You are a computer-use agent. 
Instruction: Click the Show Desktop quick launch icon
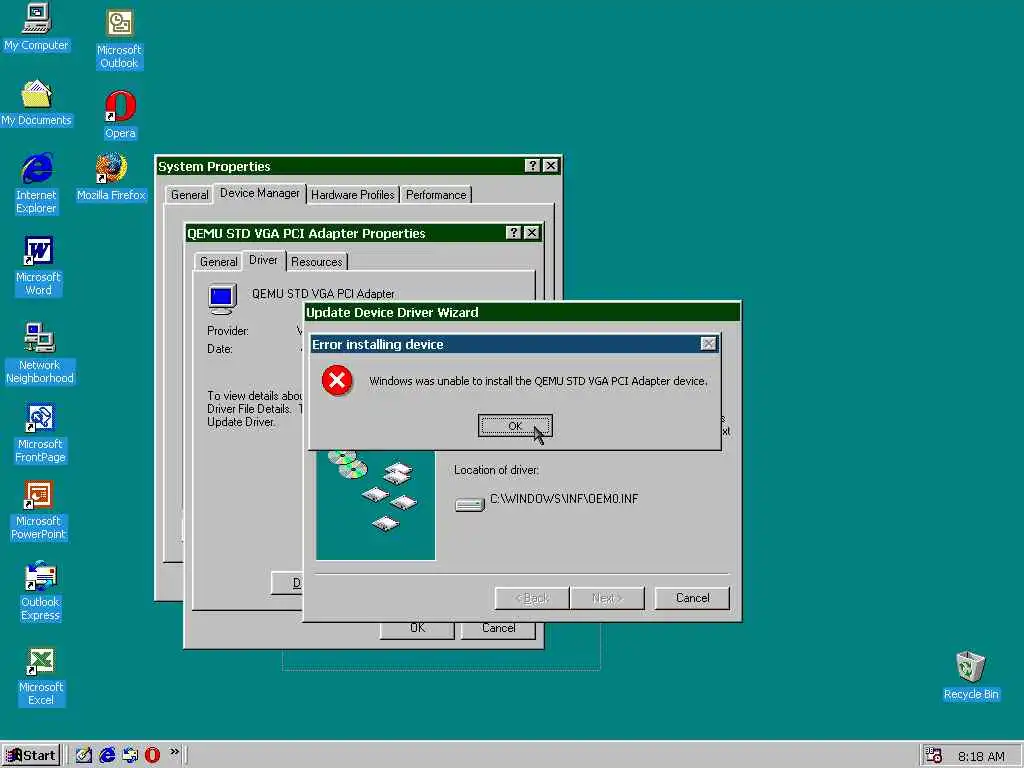(x=84, y=755)
